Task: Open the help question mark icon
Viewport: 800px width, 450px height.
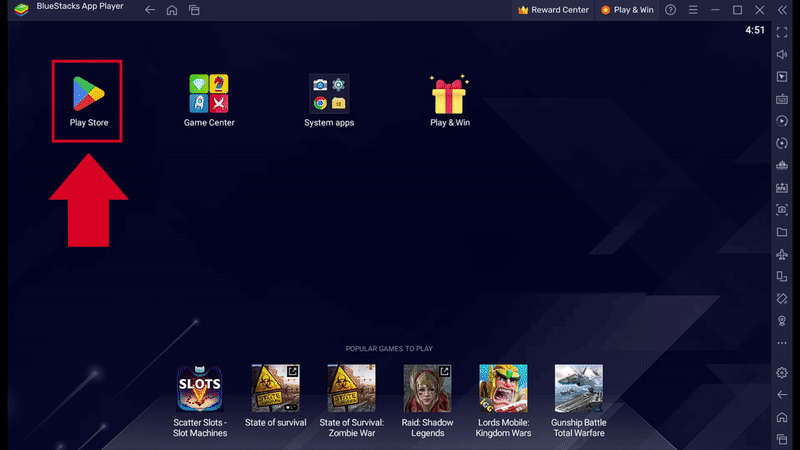Action: (670, 10)
